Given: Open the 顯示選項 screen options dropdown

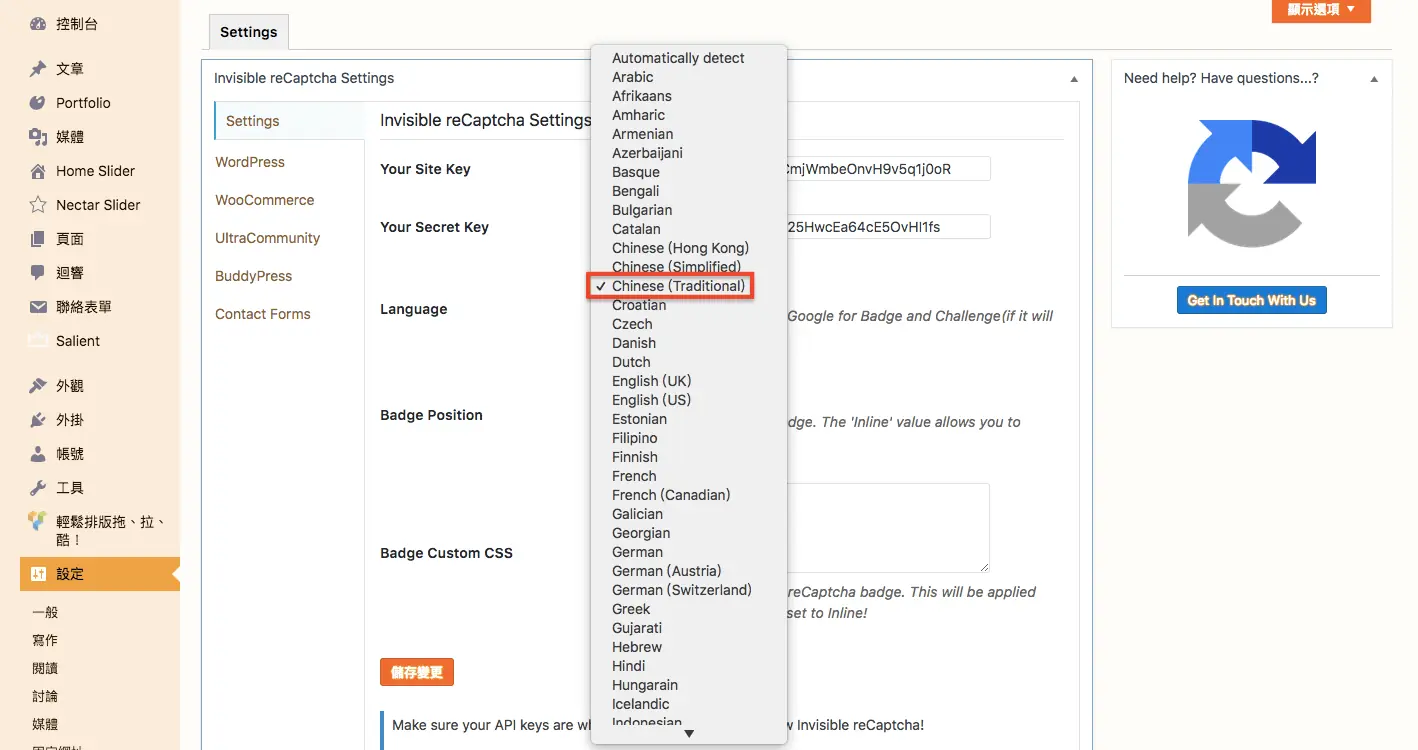Looking at the screenshot, I should click(1321, 10).
